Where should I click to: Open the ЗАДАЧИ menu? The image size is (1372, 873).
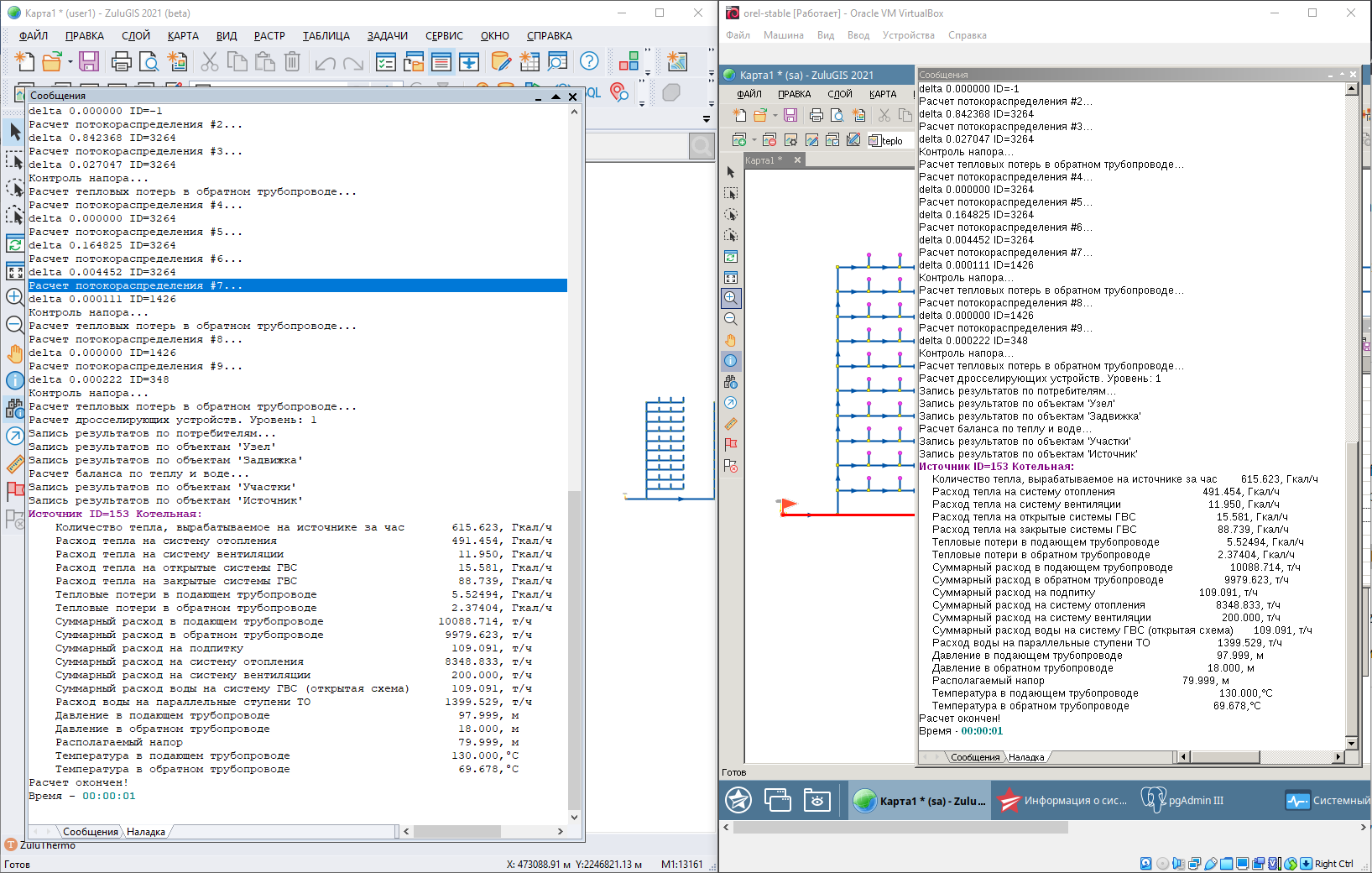[x=387, y=36]
